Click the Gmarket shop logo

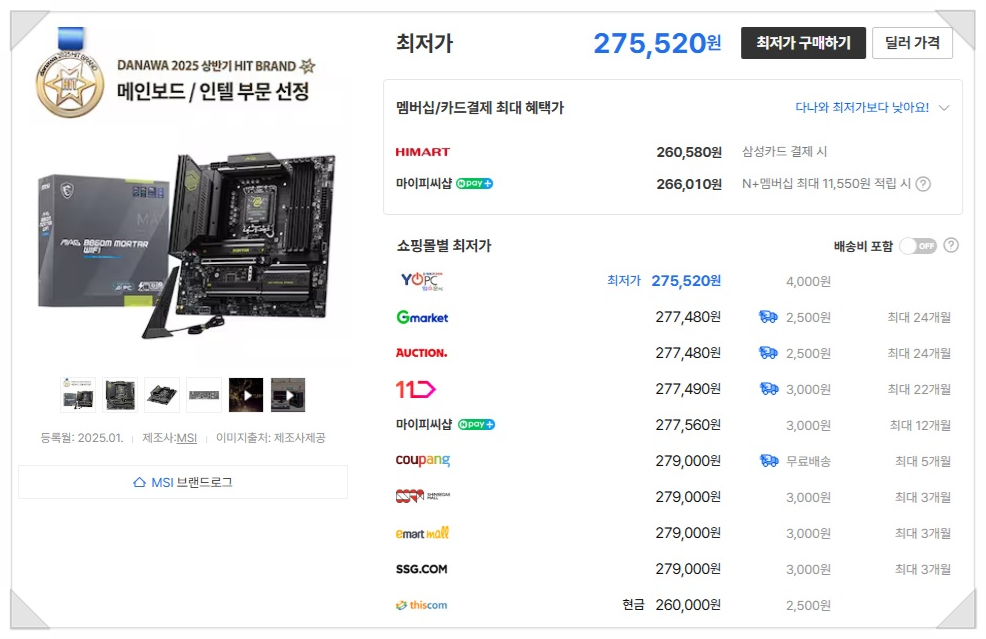pos(422,317)
